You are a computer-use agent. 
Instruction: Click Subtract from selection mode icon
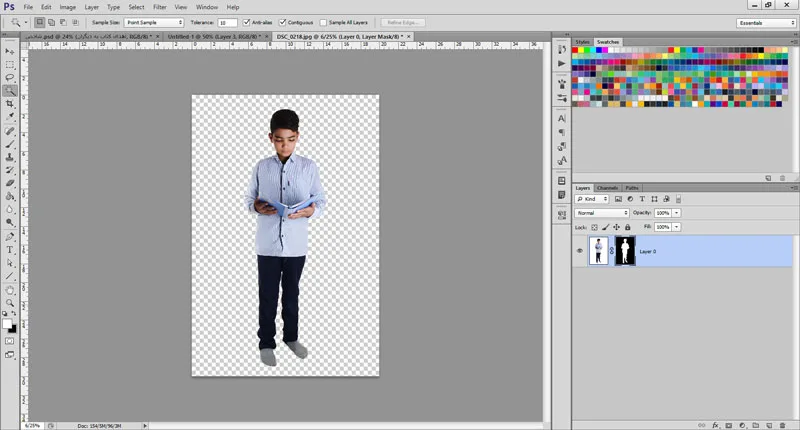coord(63,22)
